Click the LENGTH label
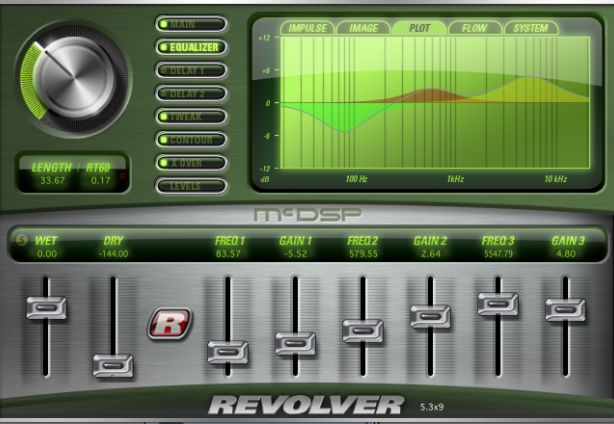 coord(52,168)
